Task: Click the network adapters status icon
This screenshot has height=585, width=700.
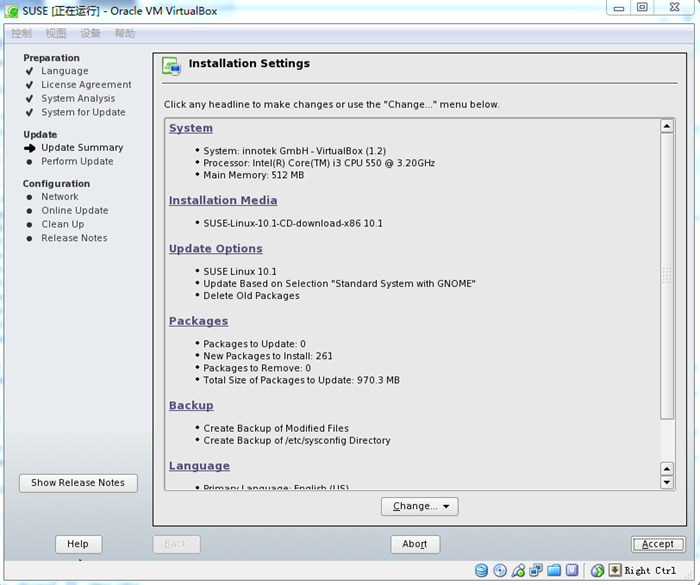Action: click(536, 570)
